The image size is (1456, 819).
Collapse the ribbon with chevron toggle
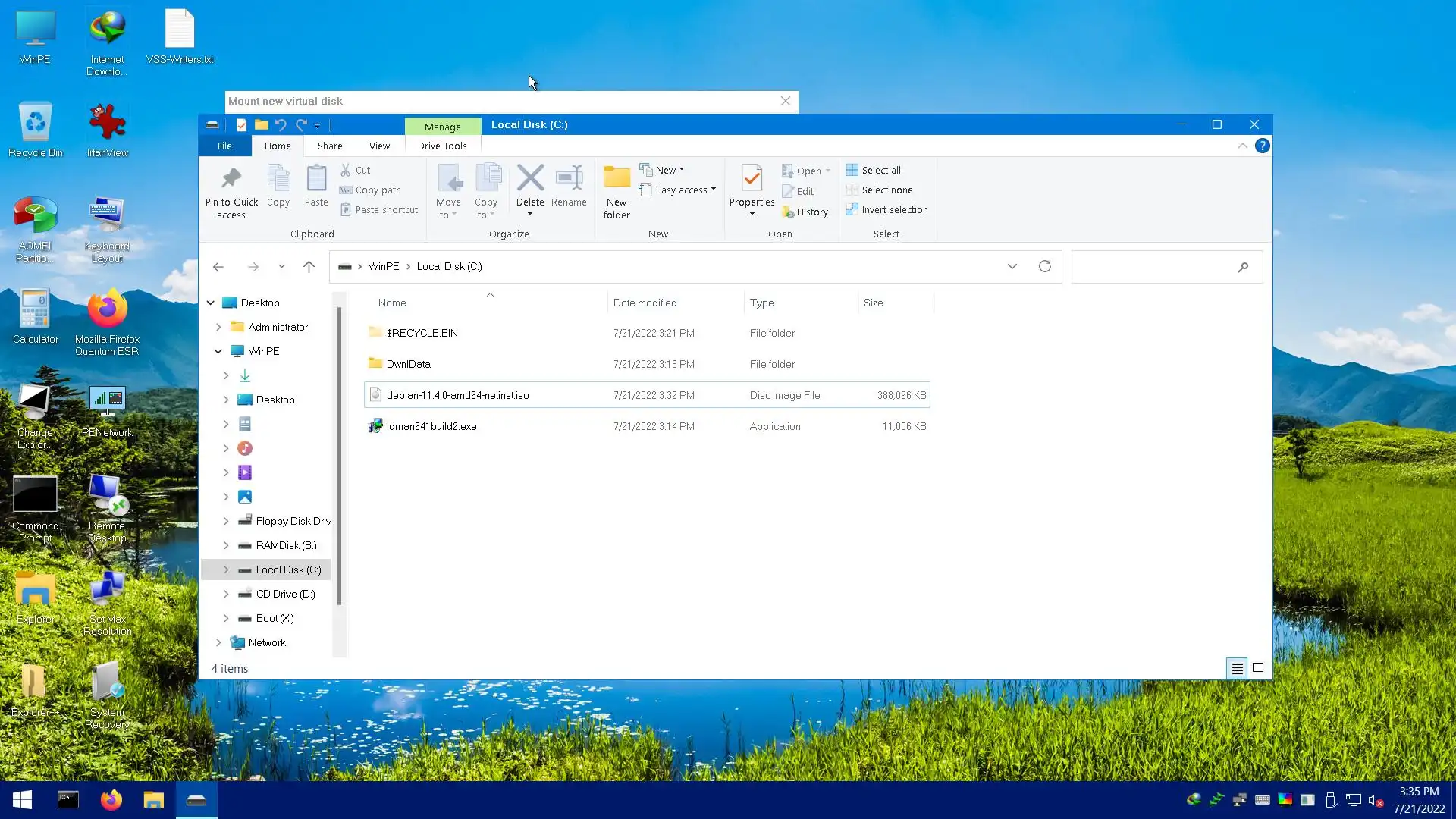[x=1242, y=146]
